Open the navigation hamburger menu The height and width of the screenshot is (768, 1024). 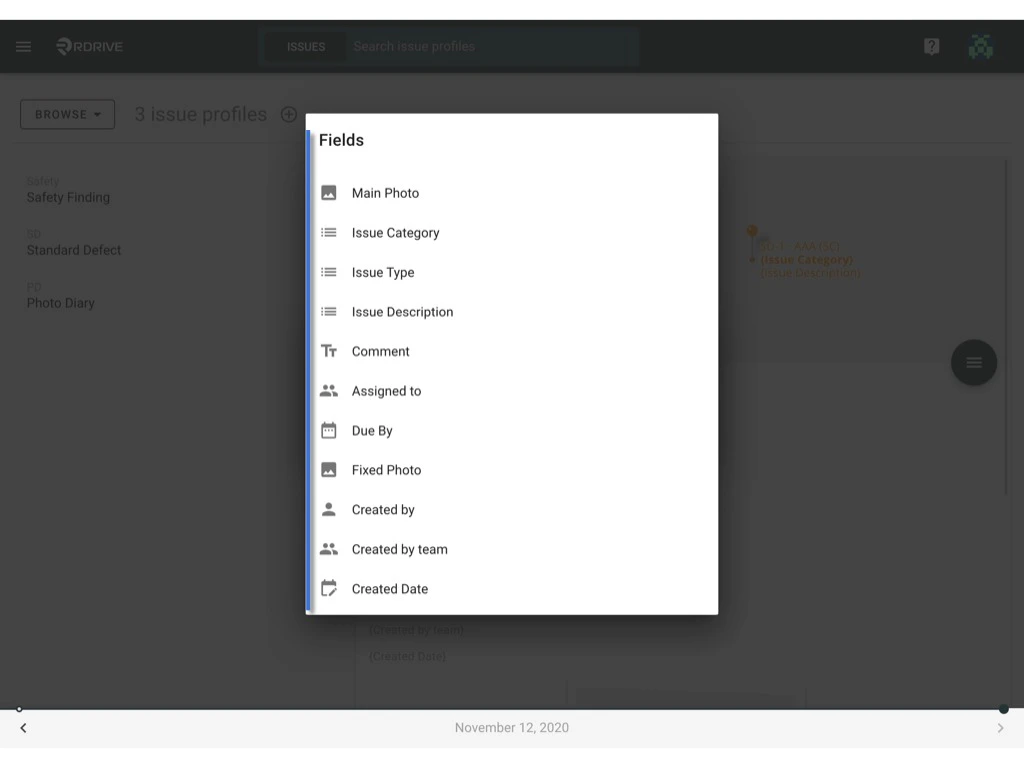(23, 46)
